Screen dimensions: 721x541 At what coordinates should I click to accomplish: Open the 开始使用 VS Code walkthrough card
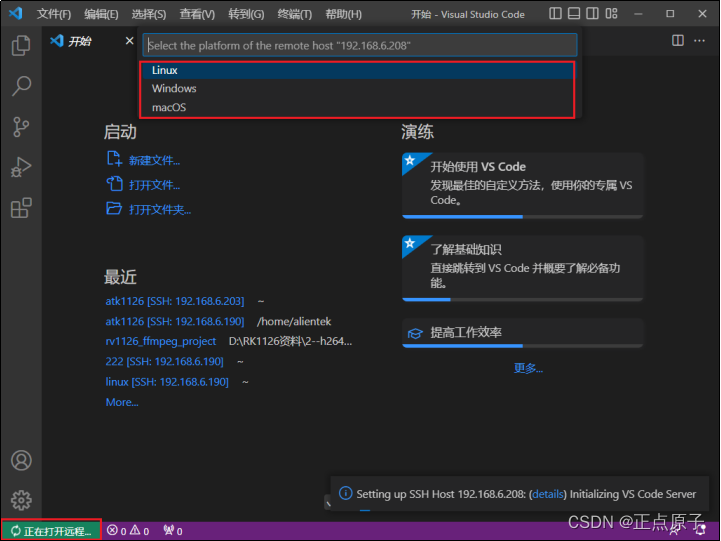[522, 185]
